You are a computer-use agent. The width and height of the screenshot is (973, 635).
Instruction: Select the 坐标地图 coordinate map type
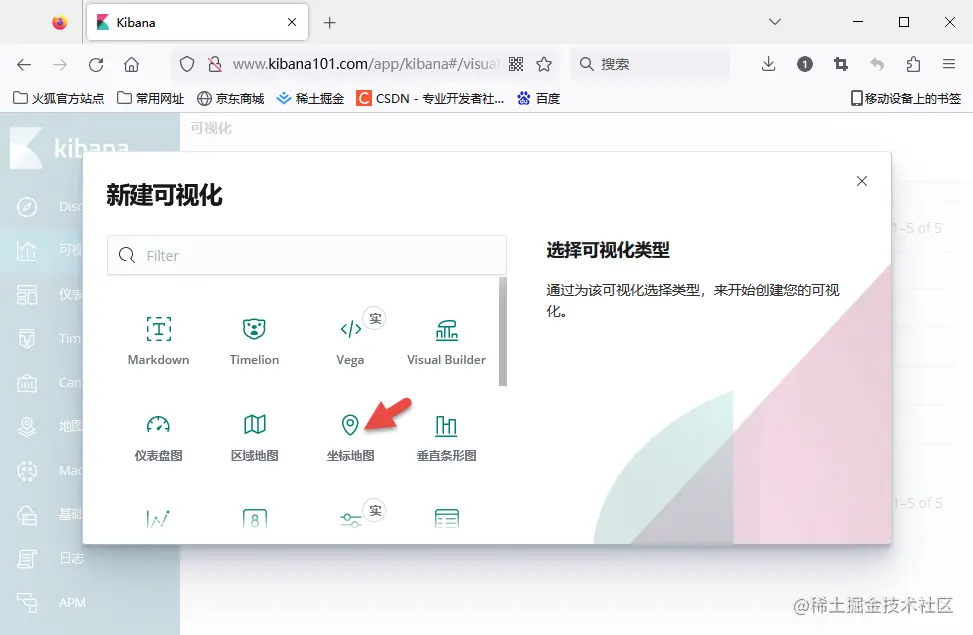350,437
